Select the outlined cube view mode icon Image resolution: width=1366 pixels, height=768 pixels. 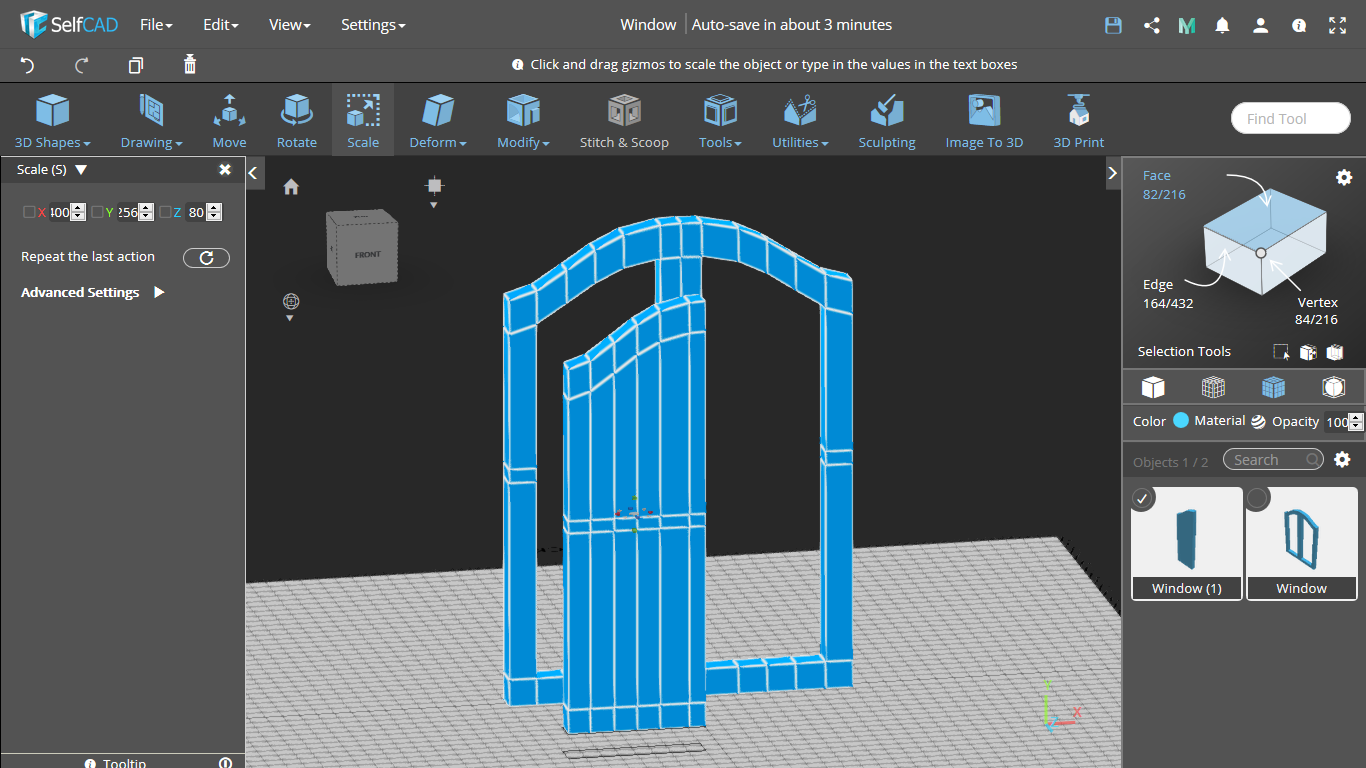[x=1333, y=387]
